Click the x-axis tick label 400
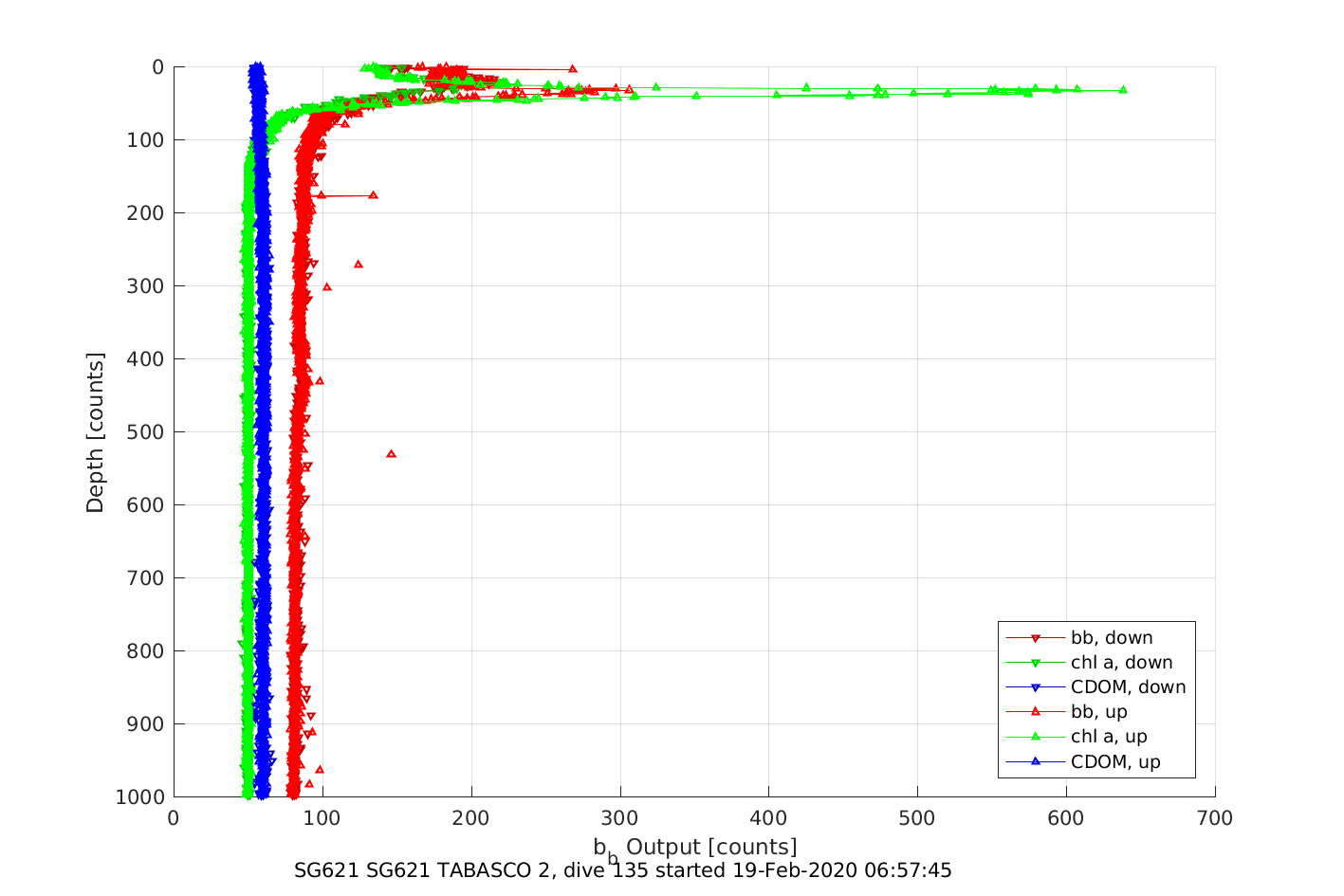The width and height of the screenshot is (1344, 896). (x=769, y=818)
